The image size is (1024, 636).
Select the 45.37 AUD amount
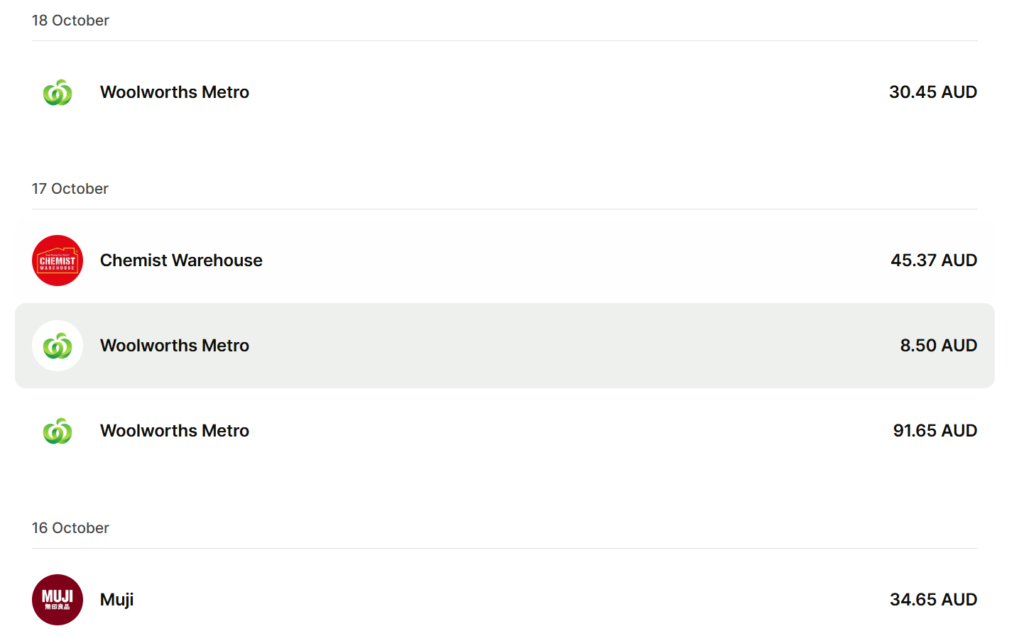(x=933, y=260)
